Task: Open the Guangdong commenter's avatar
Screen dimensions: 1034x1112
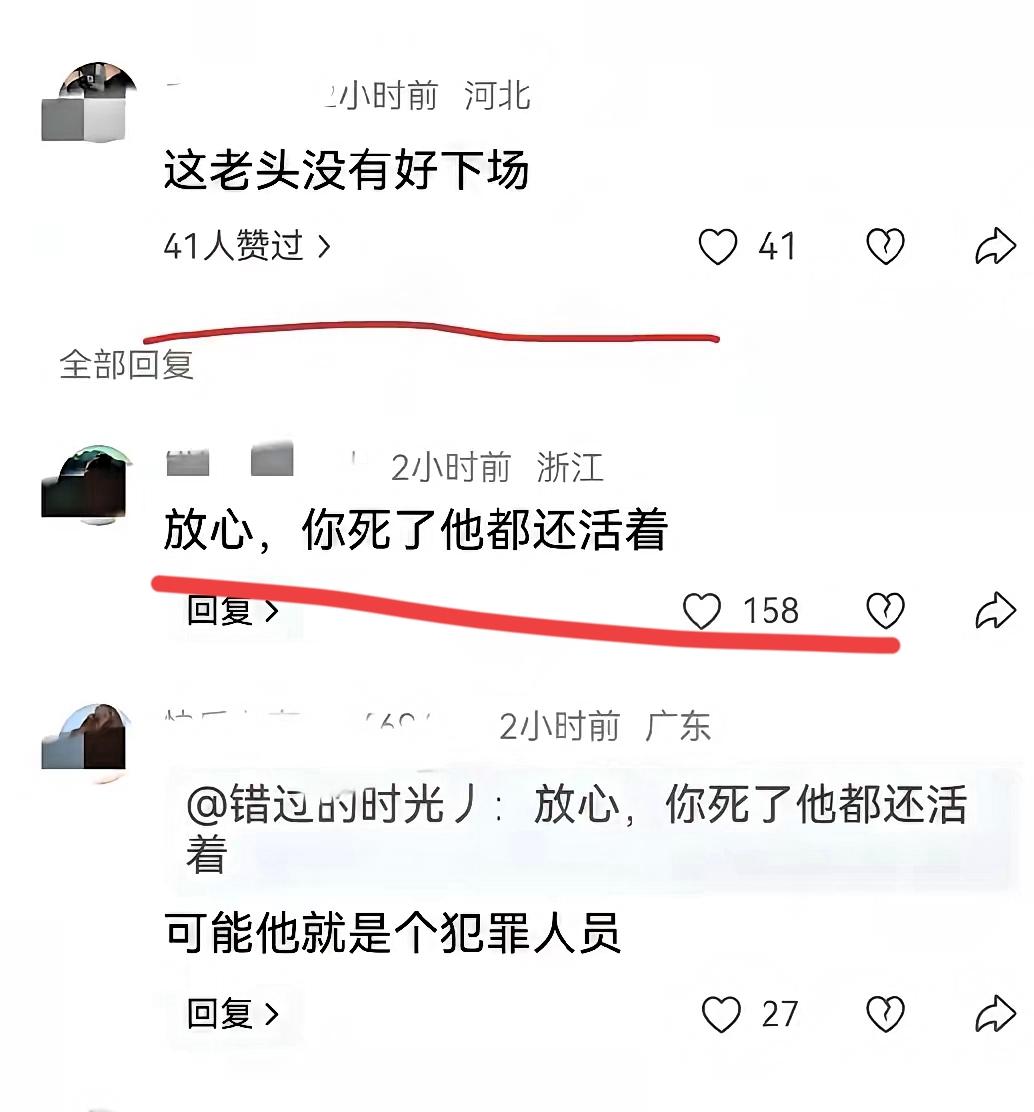Action: pyautogui.click(x=84, y=743)
